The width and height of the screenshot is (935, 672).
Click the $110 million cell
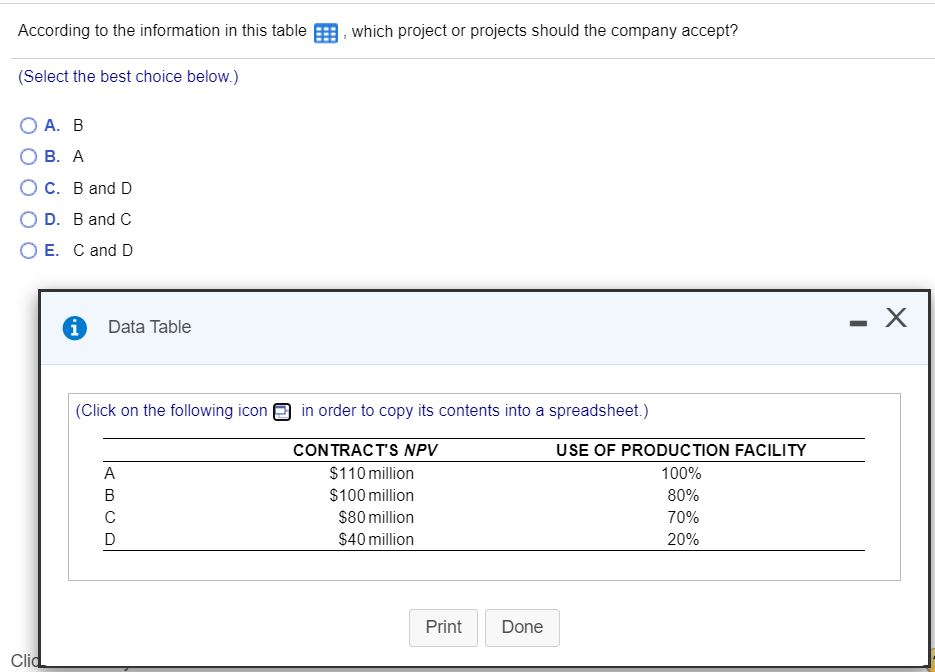coord(372,473)
